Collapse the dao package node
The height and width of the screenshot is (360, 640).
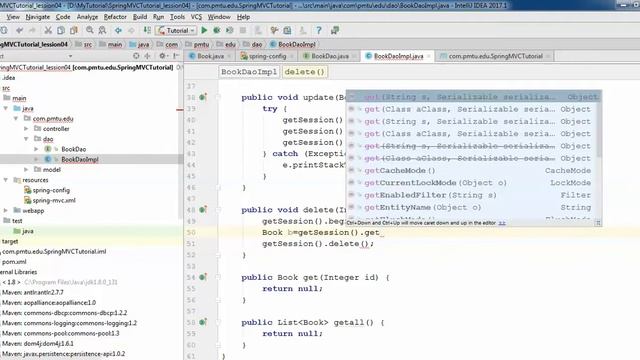(x=26, y=139)
